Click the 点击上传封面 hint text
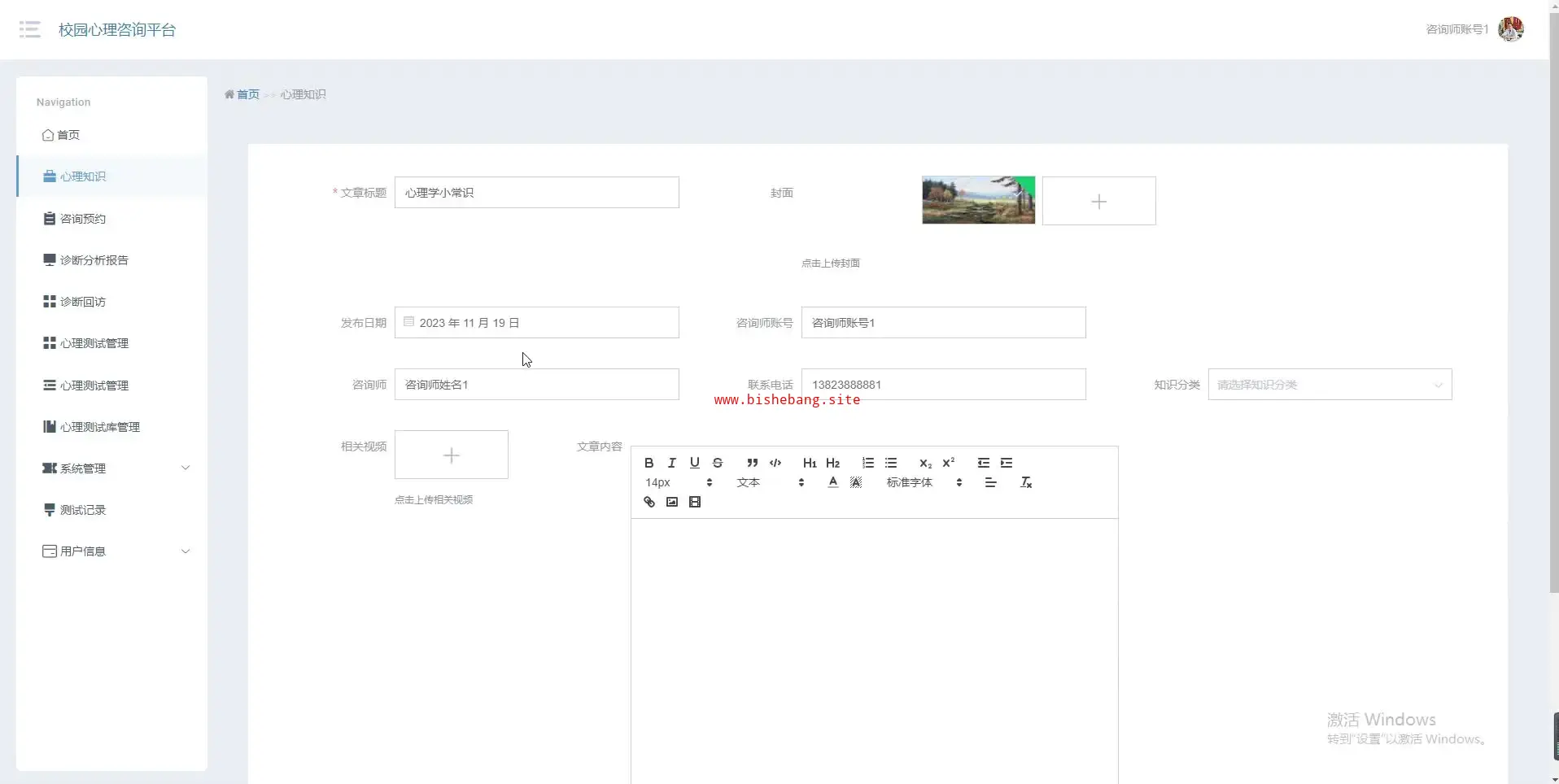Image resolution: width=1559 pixels, height=784 pixels. (831, 264)
